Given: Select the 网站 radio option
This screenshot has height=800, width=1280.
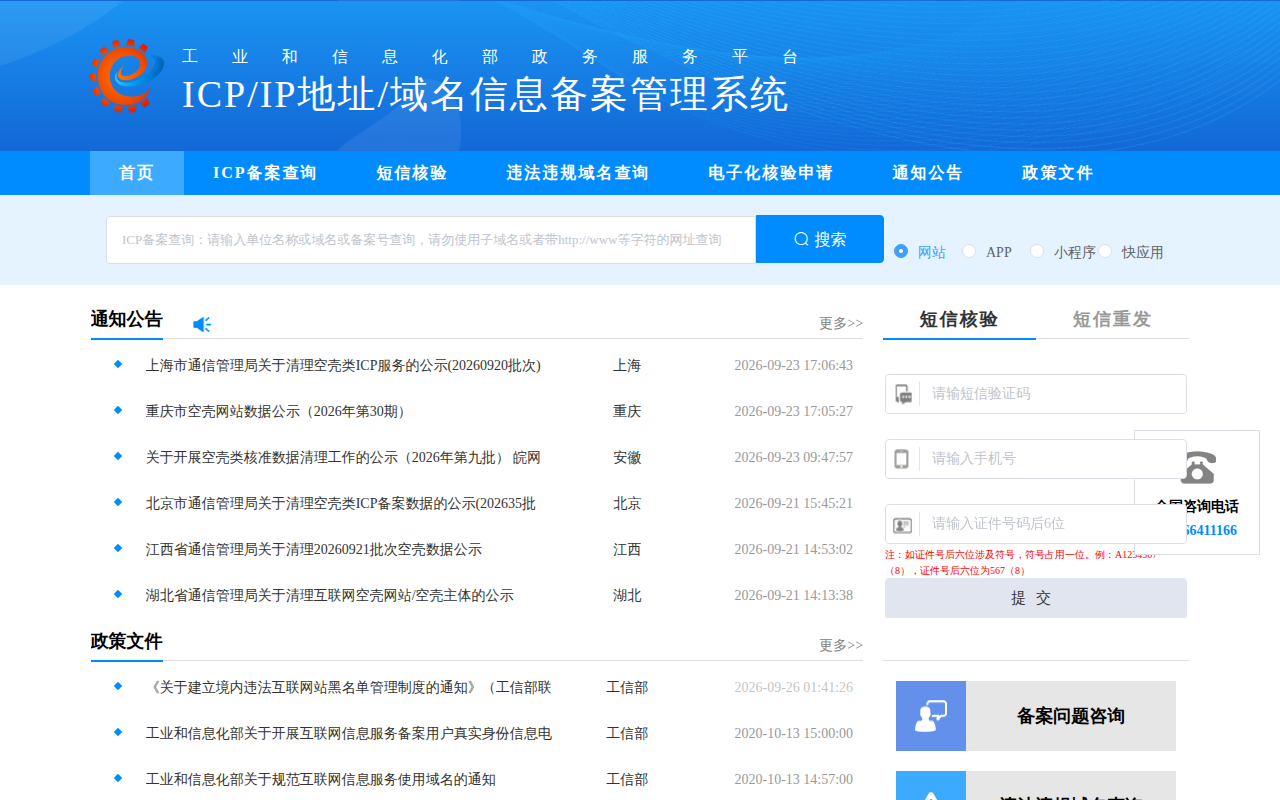Looking at the screenshot, I should point(901,251).
